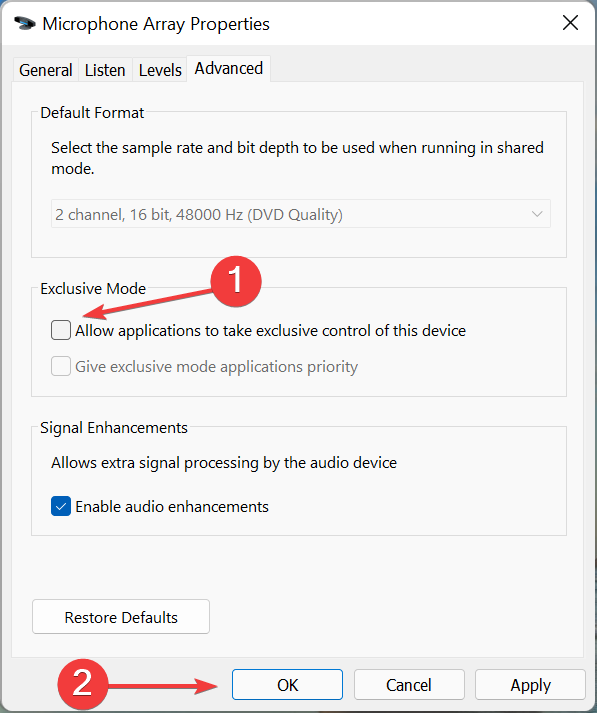Enable Allow applications to take exclusive control

click(61, 330)
